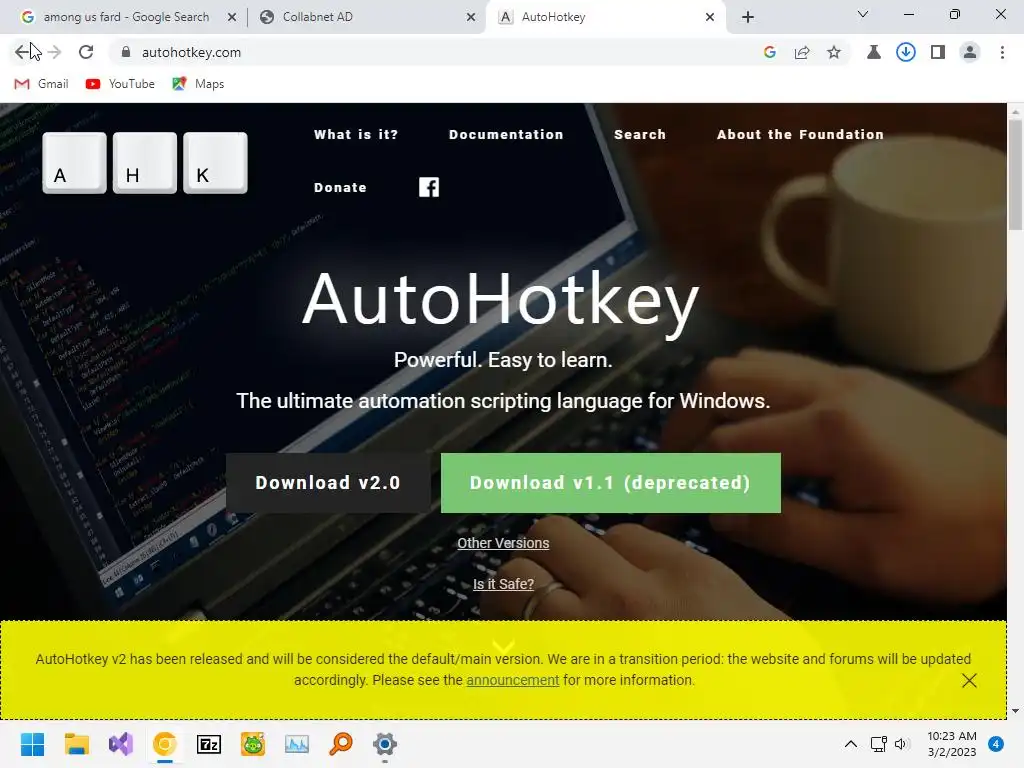Open Visual Studio from taskbar
1024x768 pixels.
click(x=121, y=744)
